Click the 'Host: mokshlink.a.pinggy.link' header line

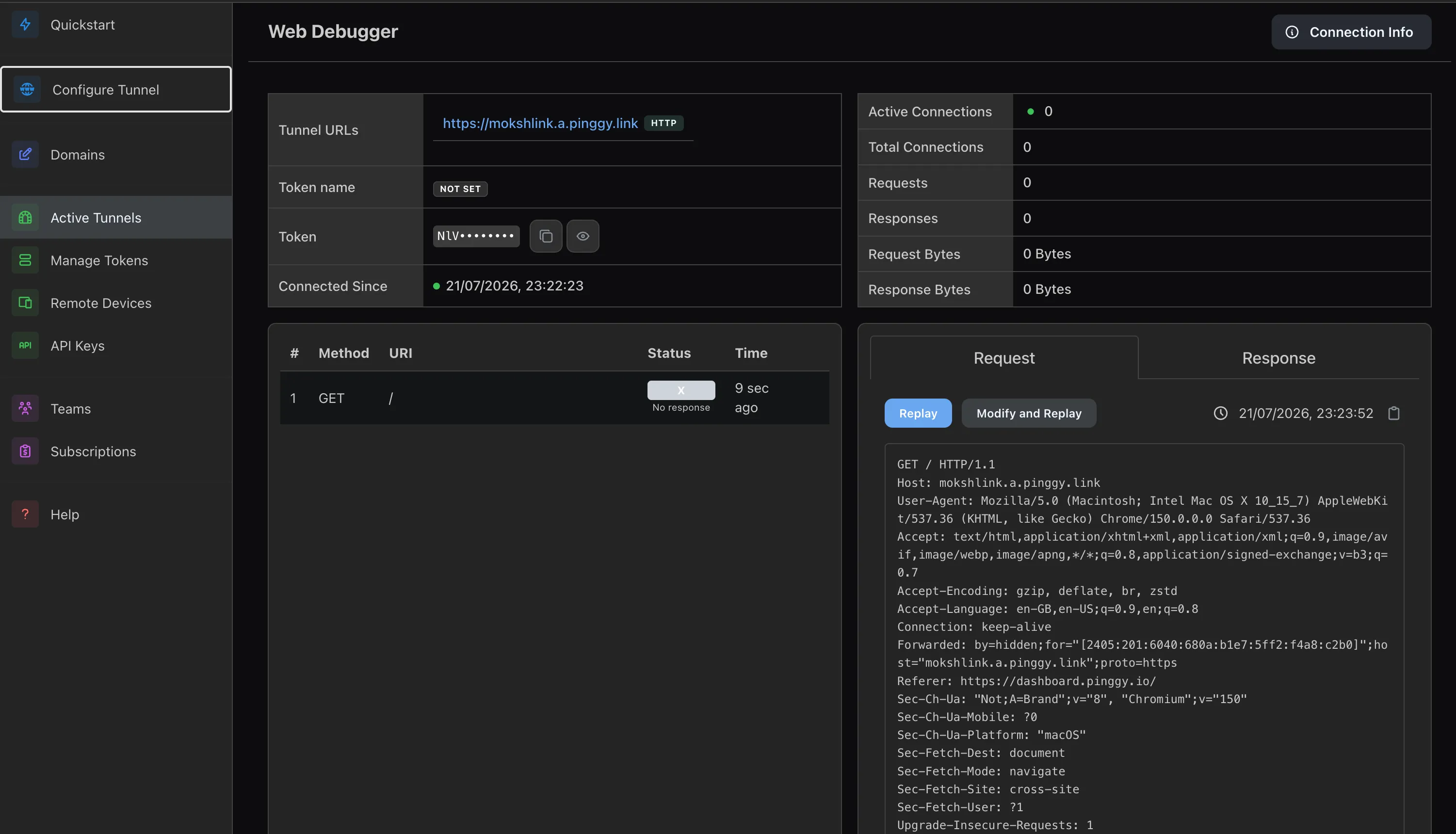tap(998, 482)
